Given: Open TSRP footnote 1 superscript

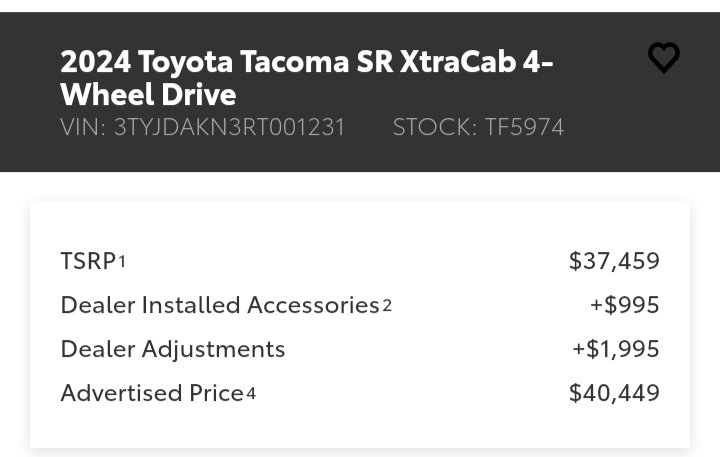Looking at the screenshot, I should click(x=122, y=262).
